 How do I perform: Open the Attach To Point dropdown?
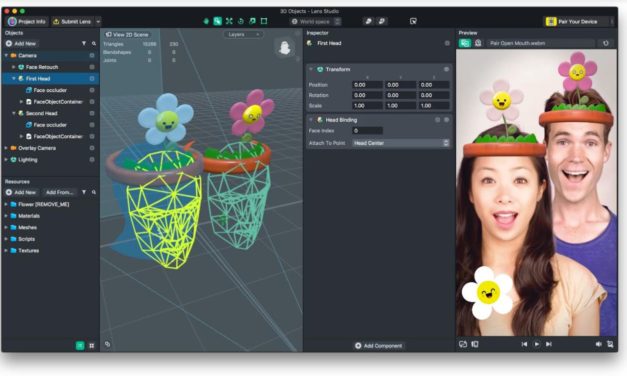pos(401,143)
